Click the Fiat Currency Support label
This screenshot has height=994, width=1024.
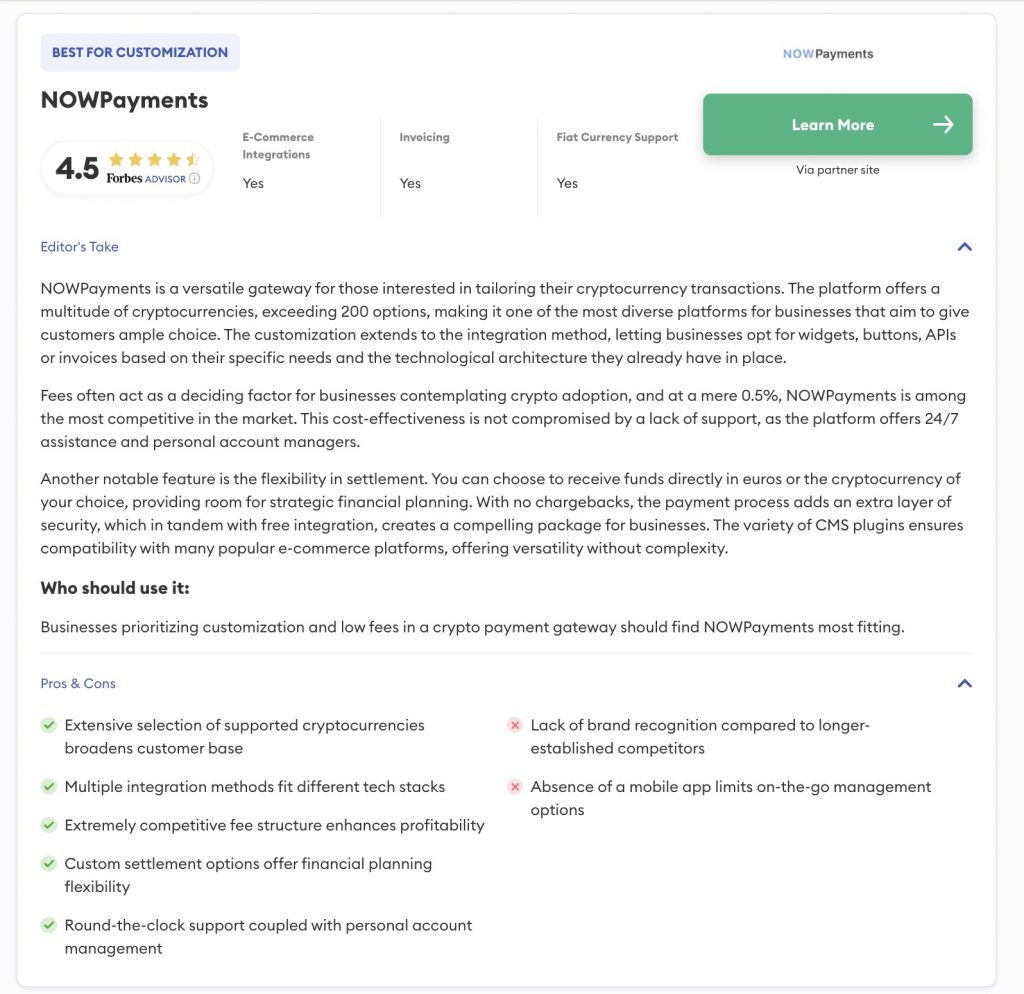[617, 137]
